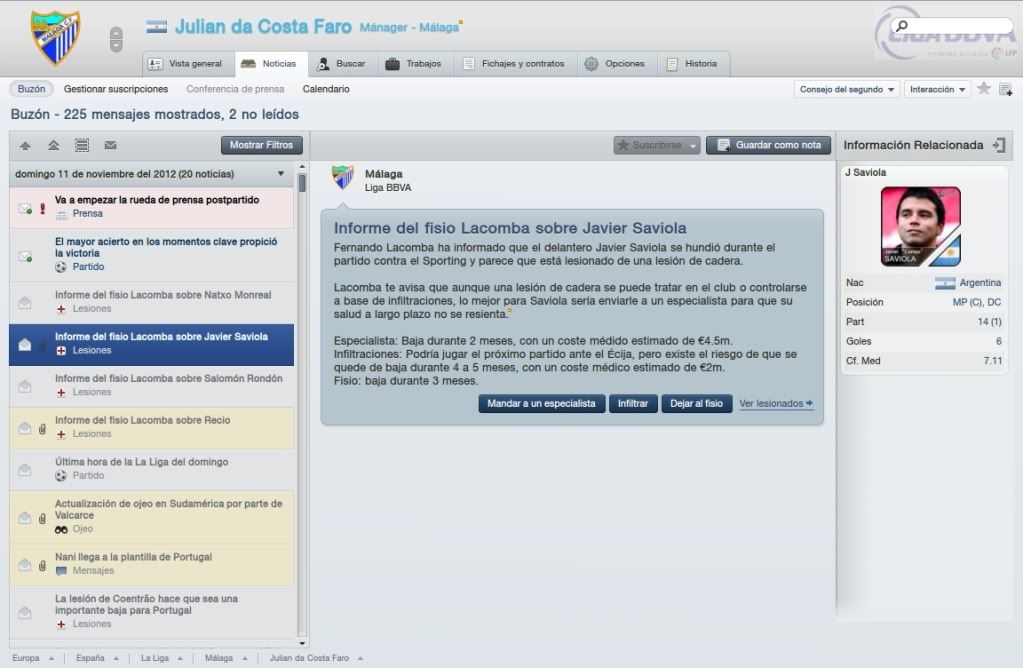Follow the Ver lesionados link
Screen dimensions: 1023x668
(776, 403)
